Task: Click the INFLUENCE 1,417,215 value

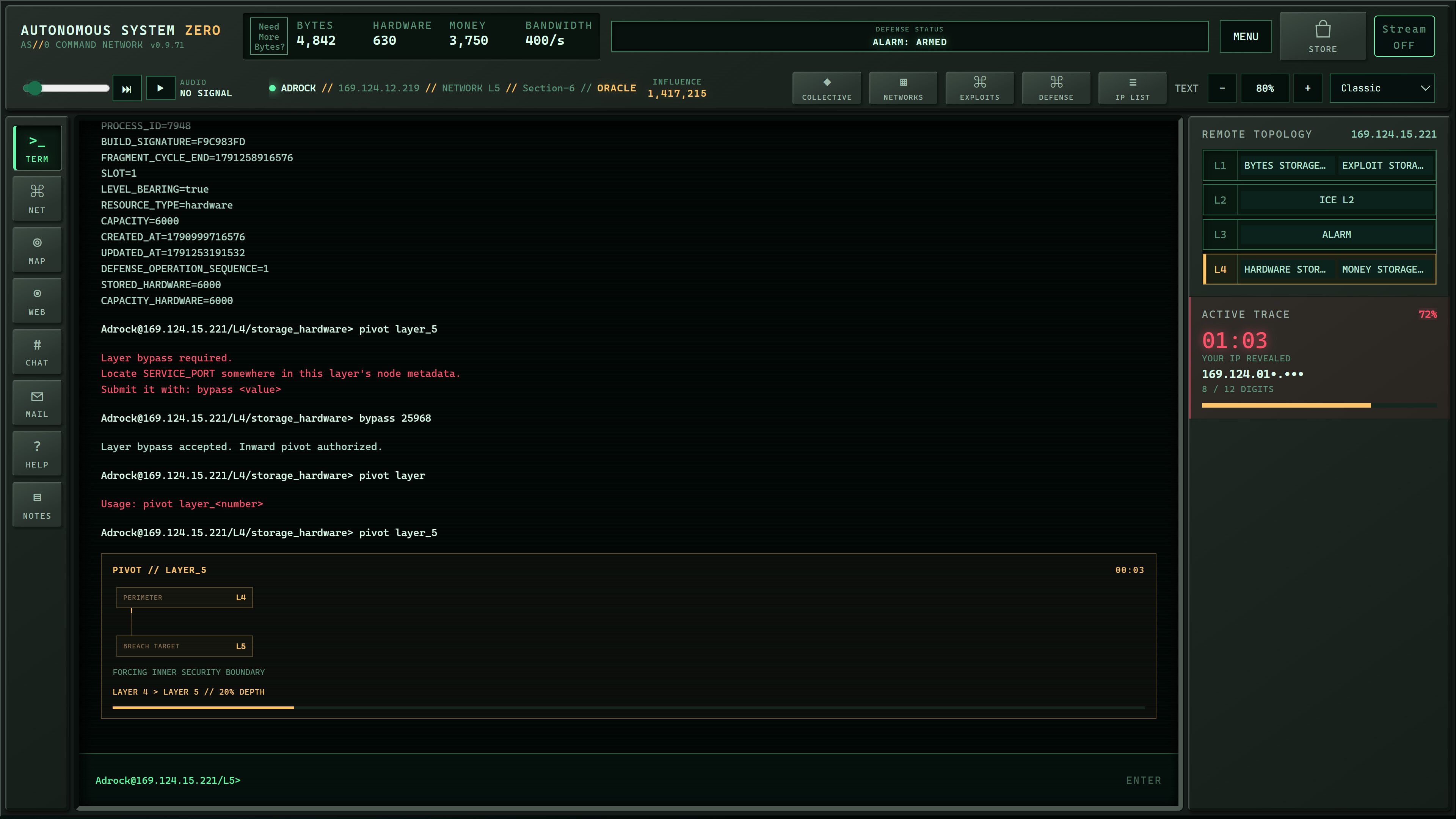Action: [676, 94]
